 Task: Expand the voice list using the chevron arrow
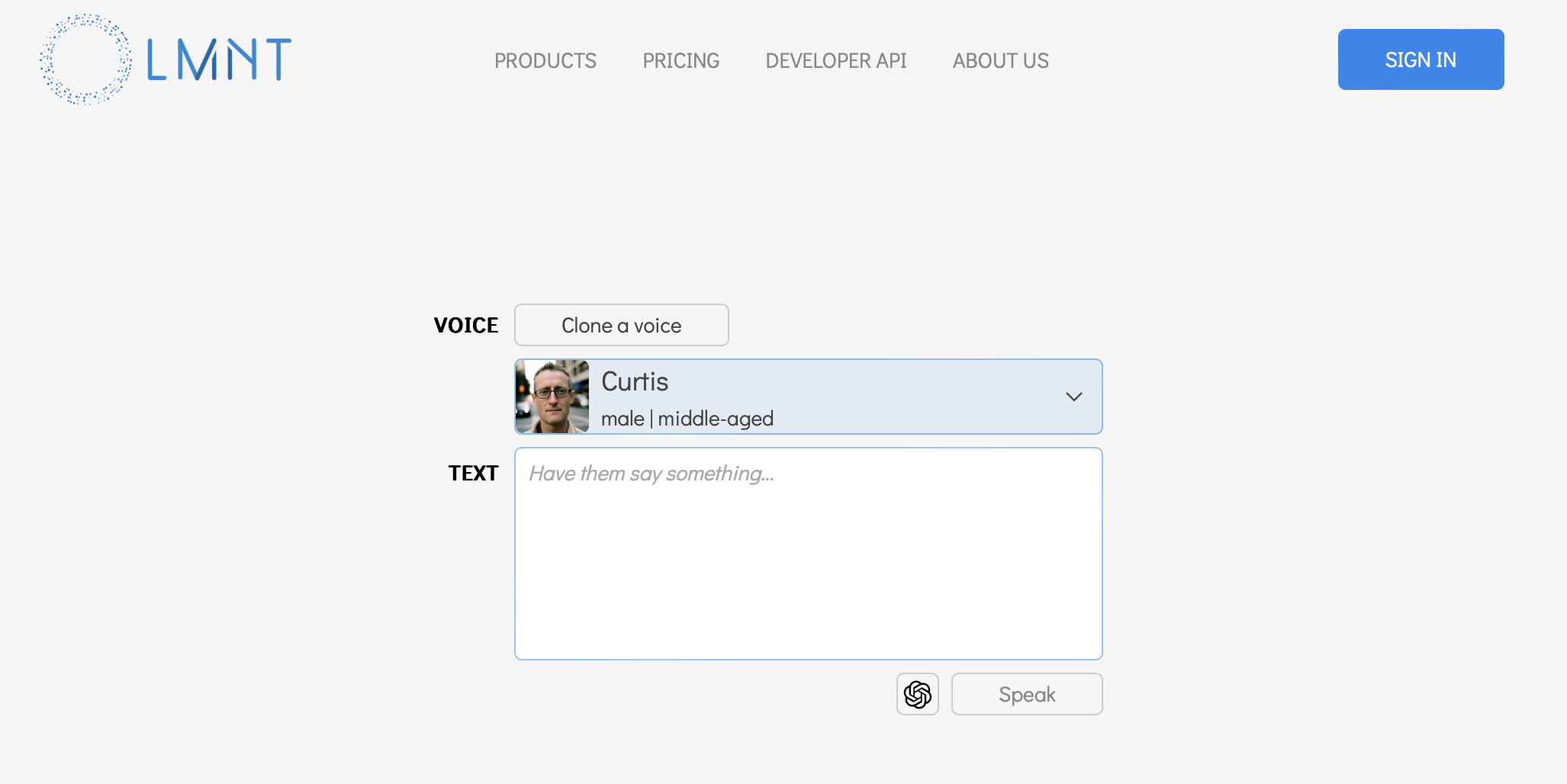click(x=1074, y=397)
